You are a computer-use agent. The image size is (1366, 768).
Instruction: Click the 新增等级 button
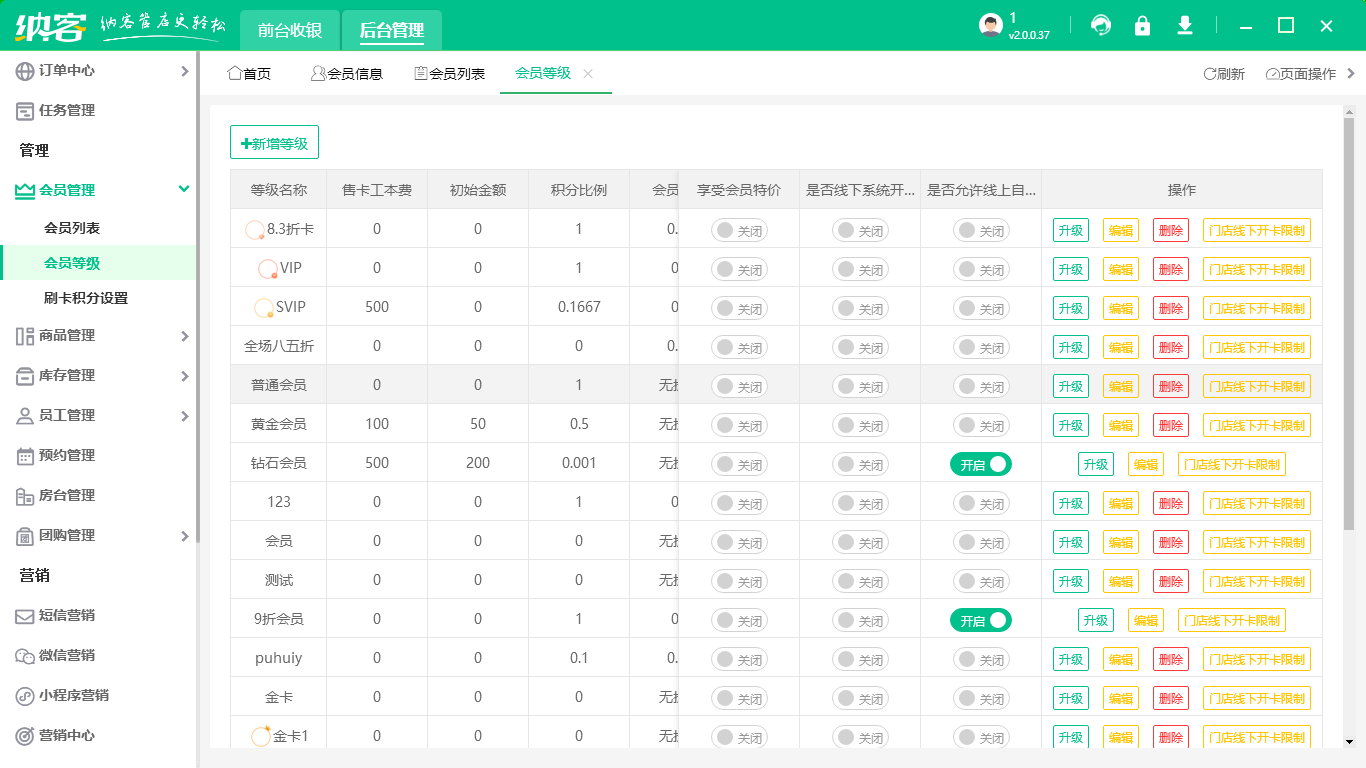274,143
